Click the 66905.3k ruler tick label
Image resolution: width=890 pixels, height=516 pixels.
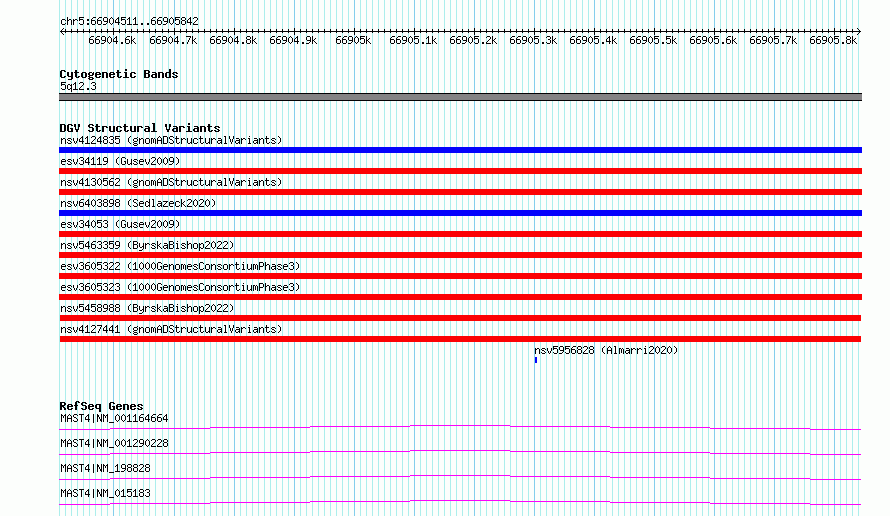click(533, 40)
